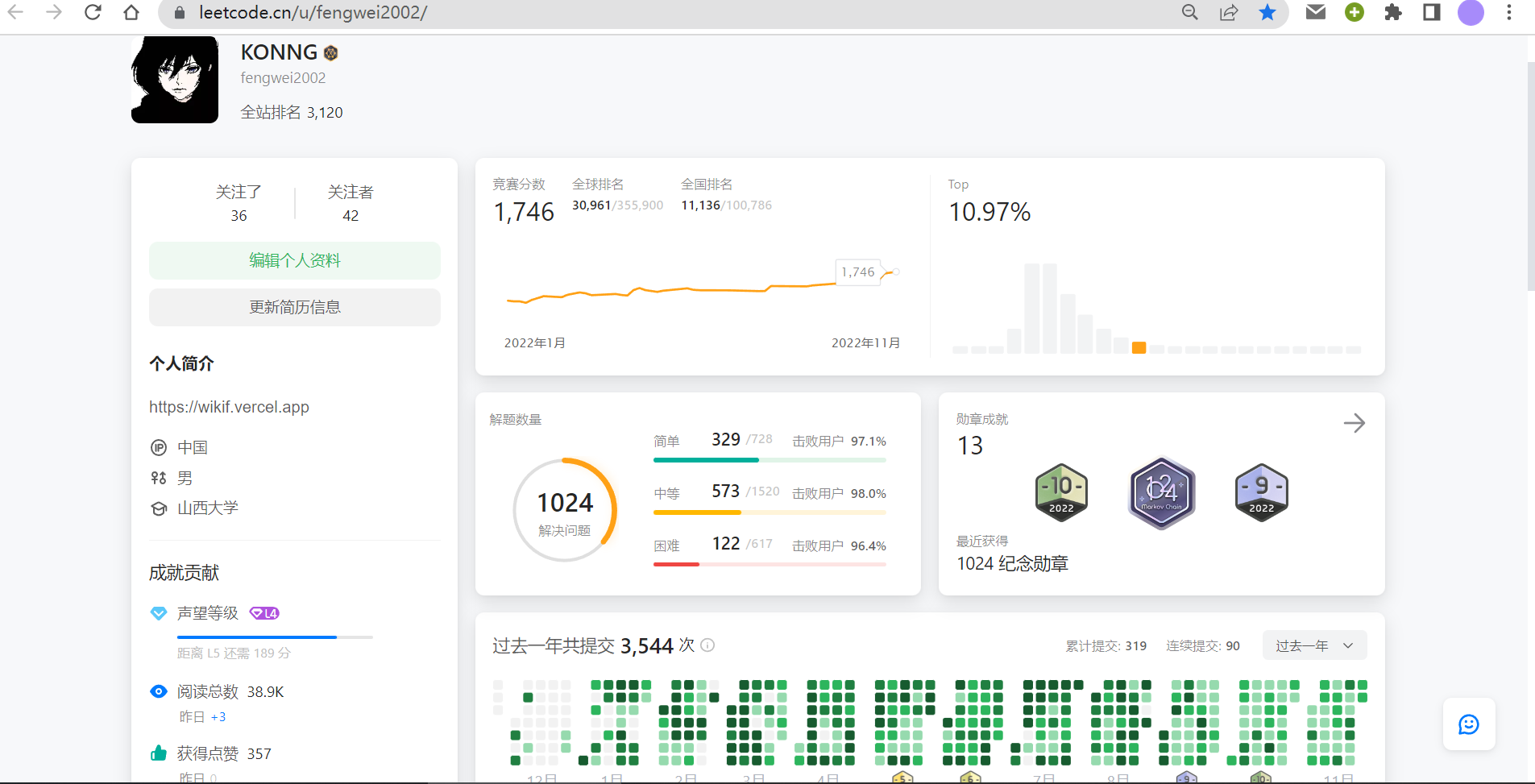Click the browser forward arrow
The image size is (1535, 784).
point(54,12)
